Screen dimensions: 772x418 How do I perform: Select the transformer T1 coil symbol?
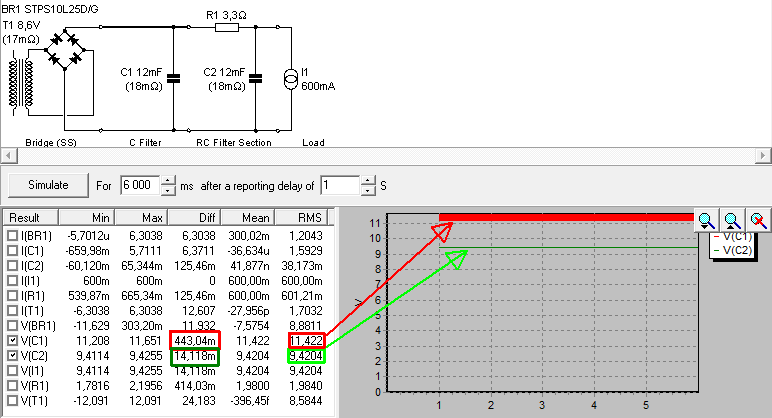[x=21, y=84]
